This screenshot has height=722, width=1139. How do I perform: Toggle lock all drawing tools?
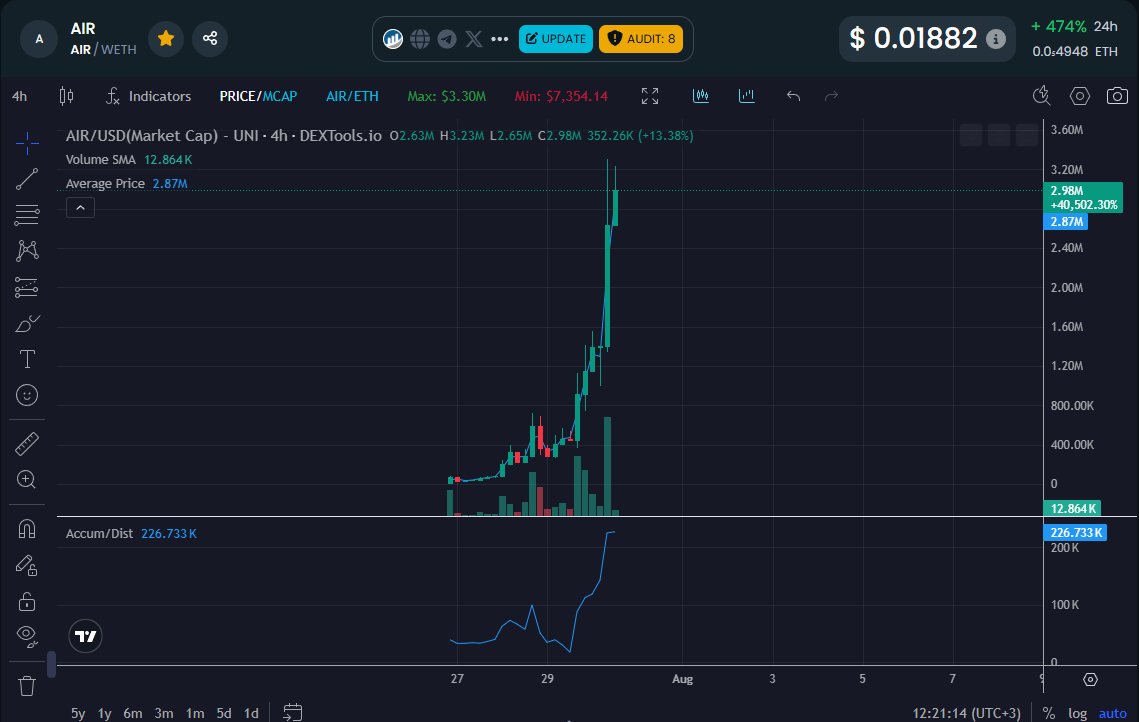point(27,601)
